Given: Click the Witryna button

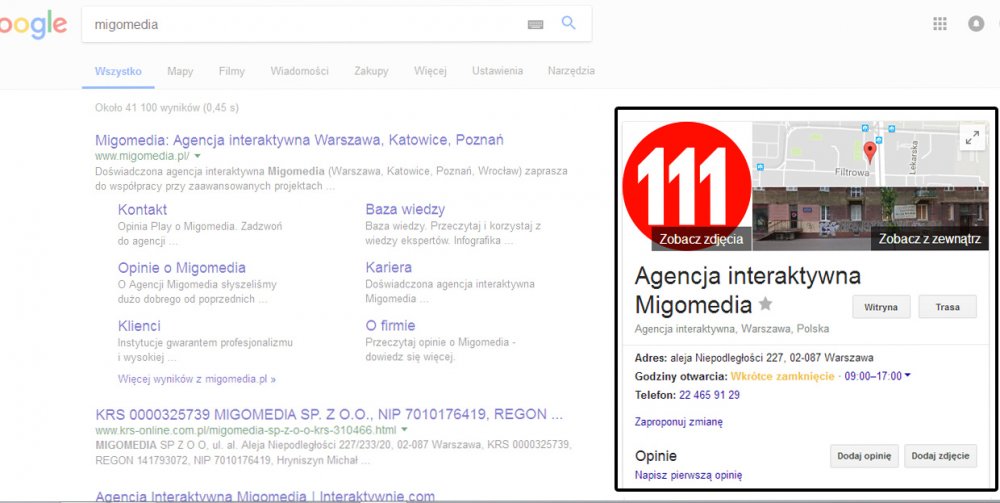Looking at the screenshot, I should click(x=881, y=307).
